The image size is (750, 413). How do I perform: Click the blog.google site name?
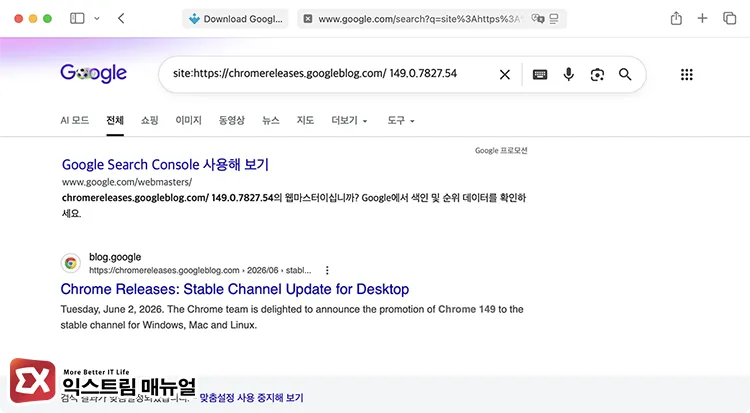coord(115,257)
